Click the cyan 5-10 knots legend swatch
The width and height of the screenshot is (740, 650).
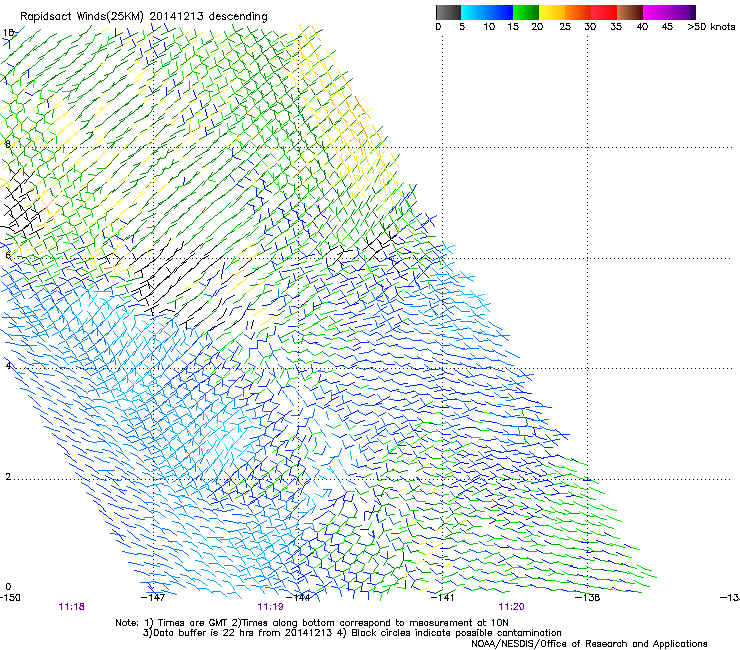coord(474,12)
